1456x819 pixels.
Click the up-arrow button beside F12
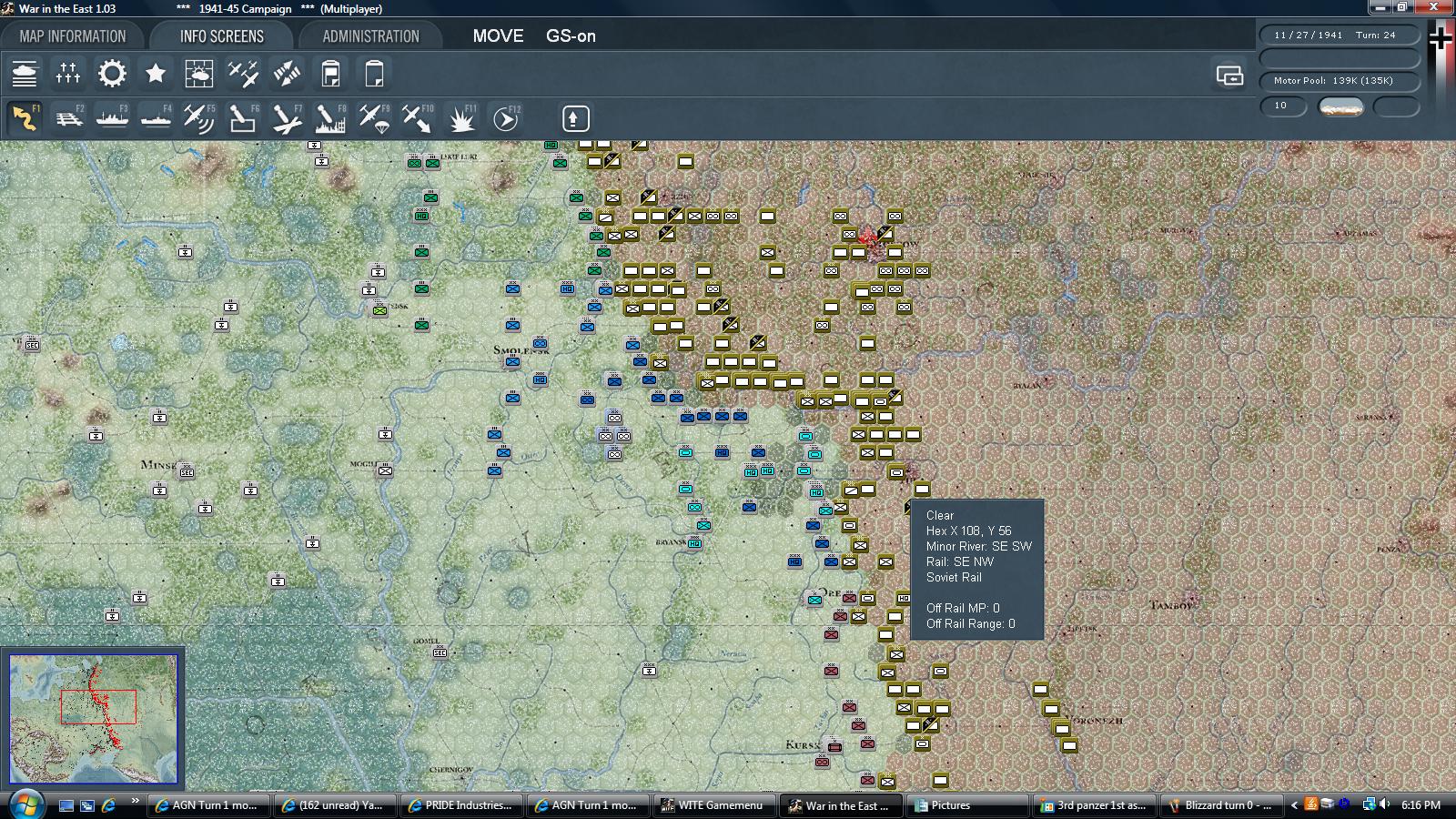[575, 118]
